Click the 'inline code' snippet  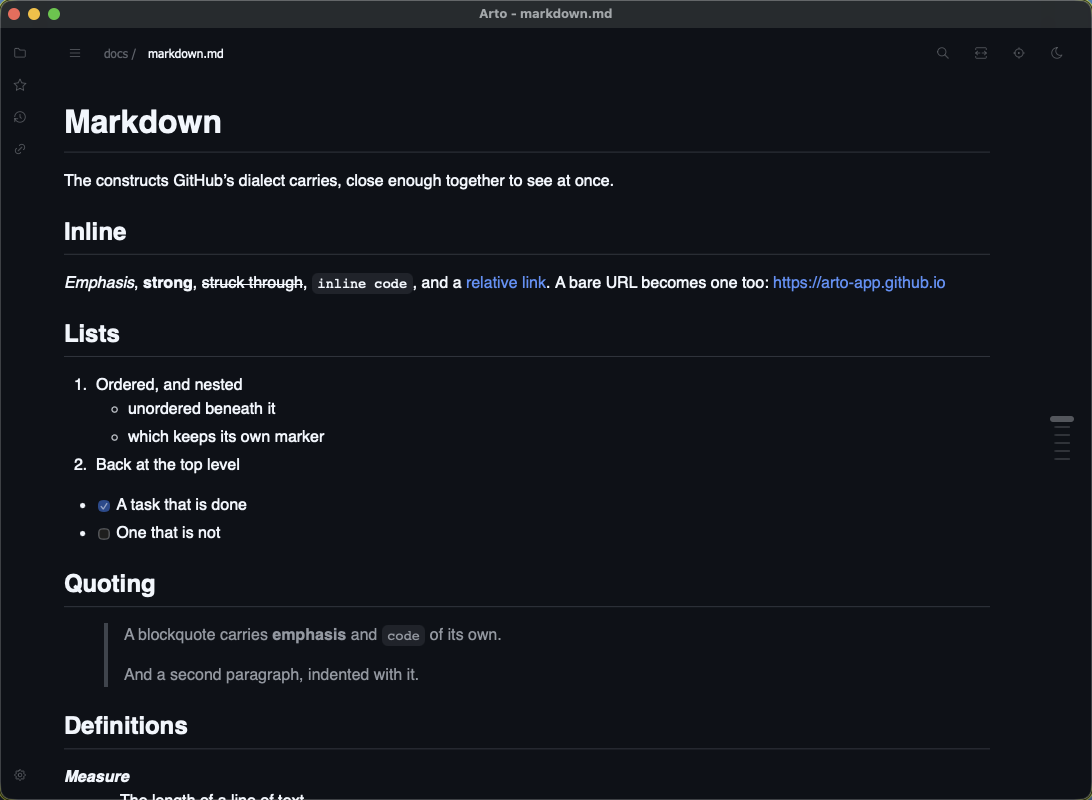[362, 283]
